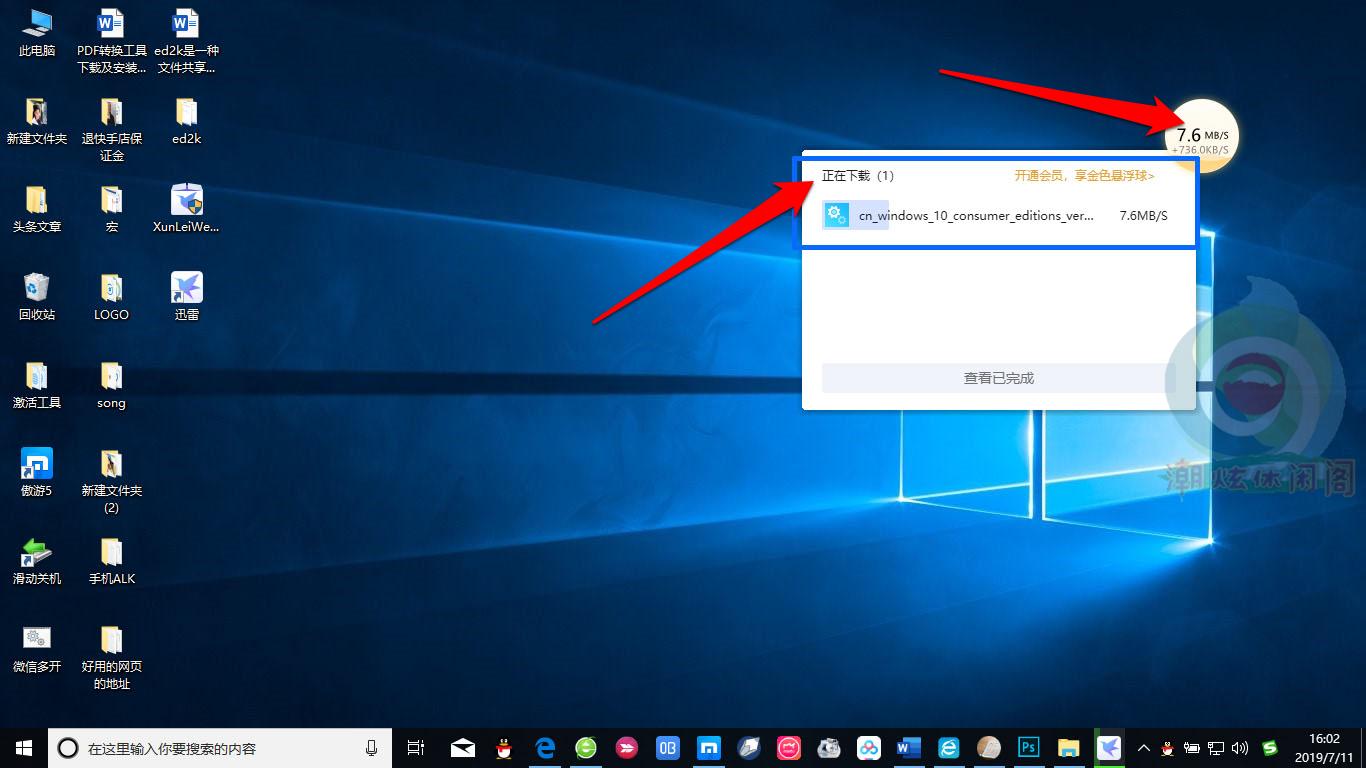Click the Xunlei icon in the taskbar
1366x768 pixels.
pos(1108,748)
